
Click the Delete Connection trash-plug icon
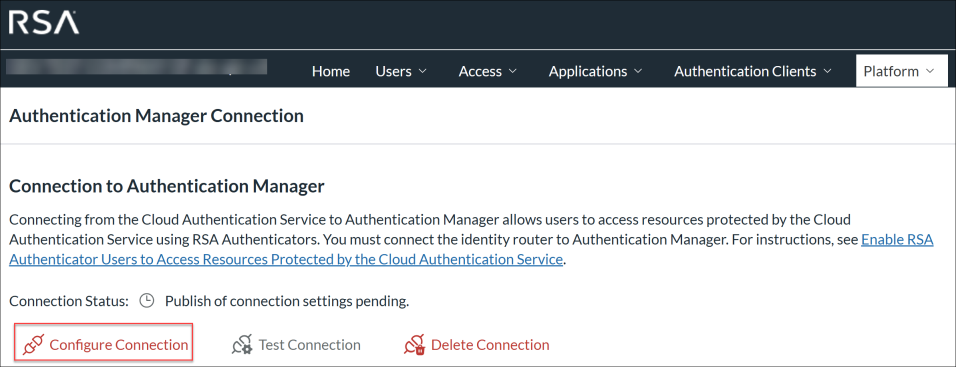pyautogui.click(x=415, y=345)
